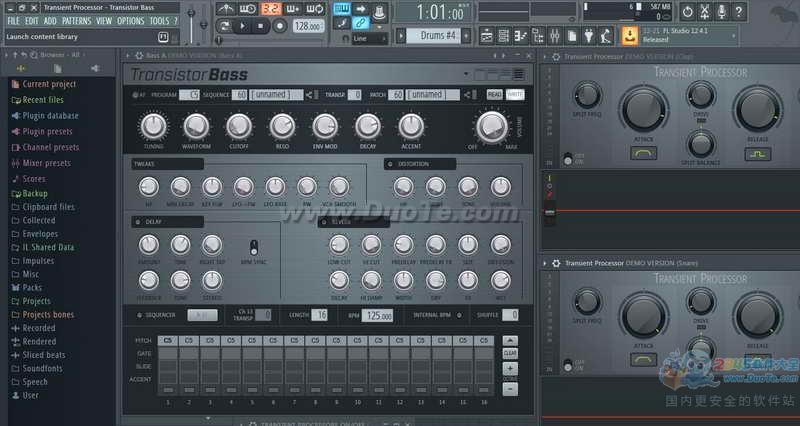The width and height of the screenshot is (800, 426).
Task: Click the desk lamp icon in toolbar
Action: [606, 36]
